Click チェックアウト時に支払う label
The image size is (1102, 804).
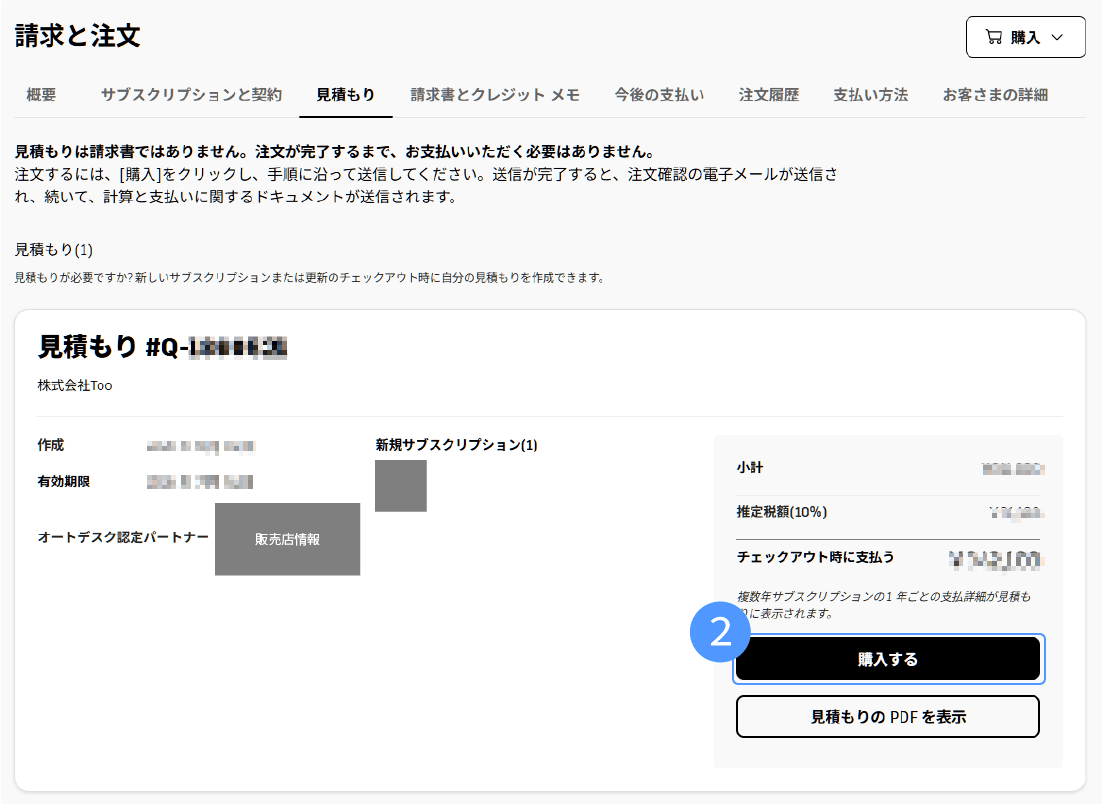815,557
